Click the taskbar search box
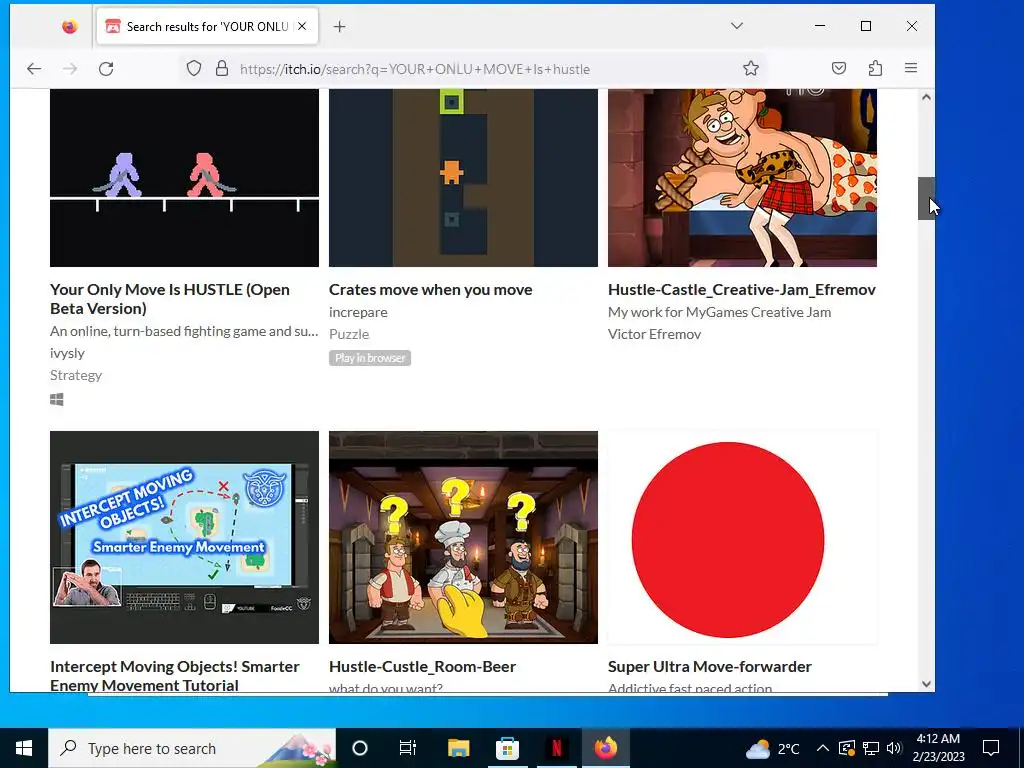 pyautogui.click(x=192, y=748)
